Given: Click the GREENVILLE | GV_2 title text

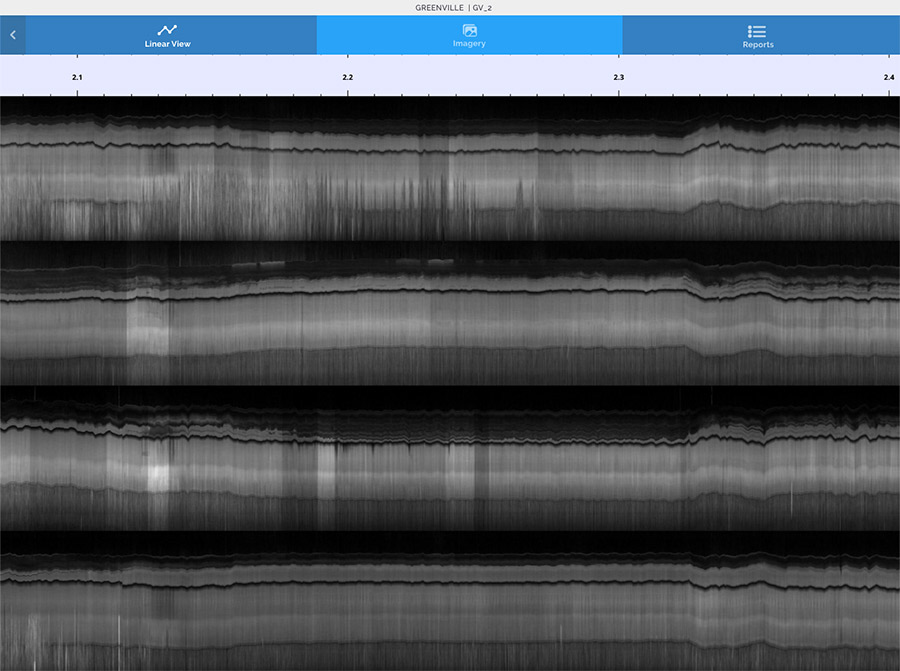Looking at the screenshot, I should pyautogui.click(x=453, y=7).
